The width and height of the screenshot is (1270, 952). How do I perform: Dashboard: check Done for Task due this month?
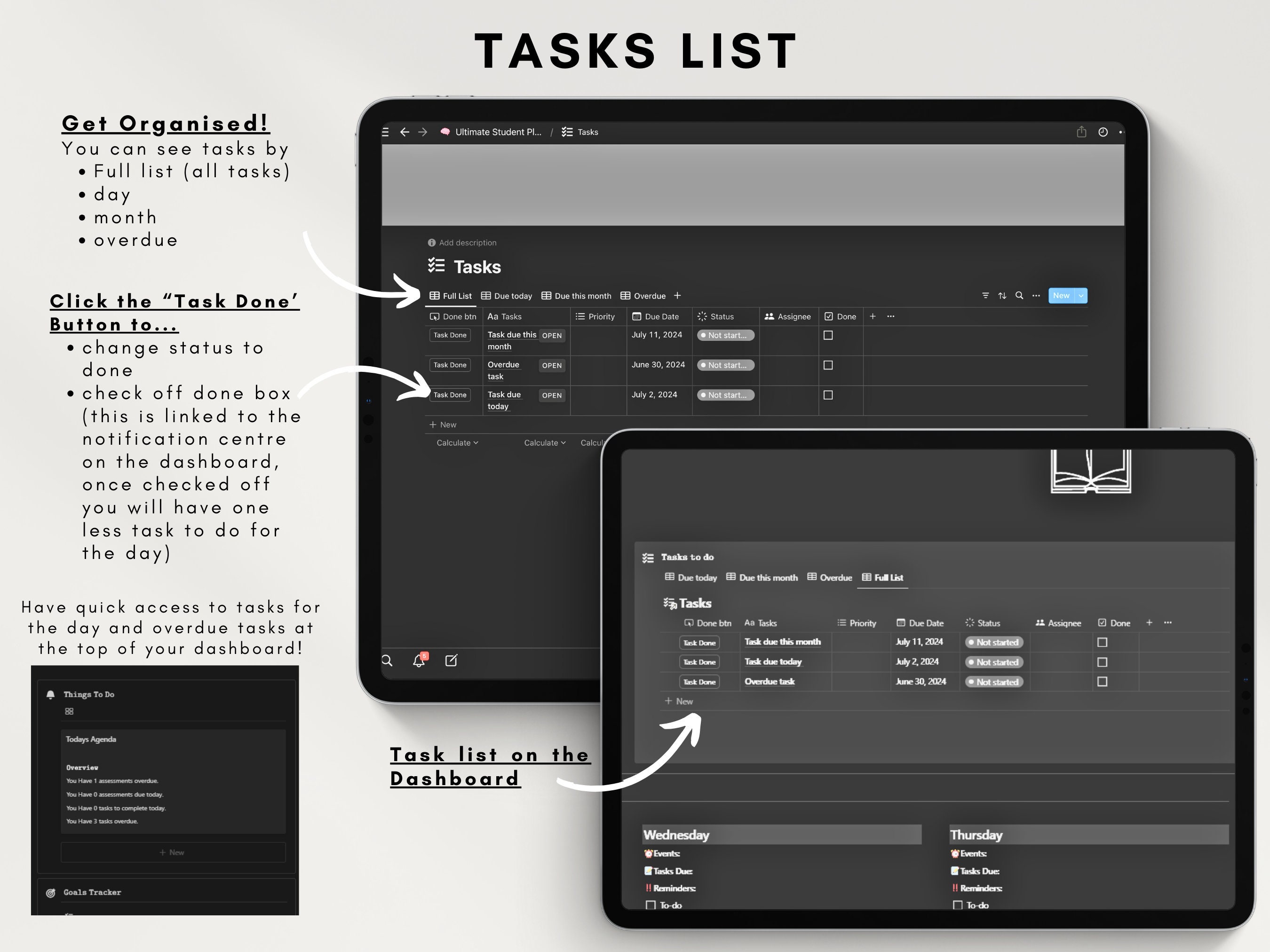coord(1103,642)
